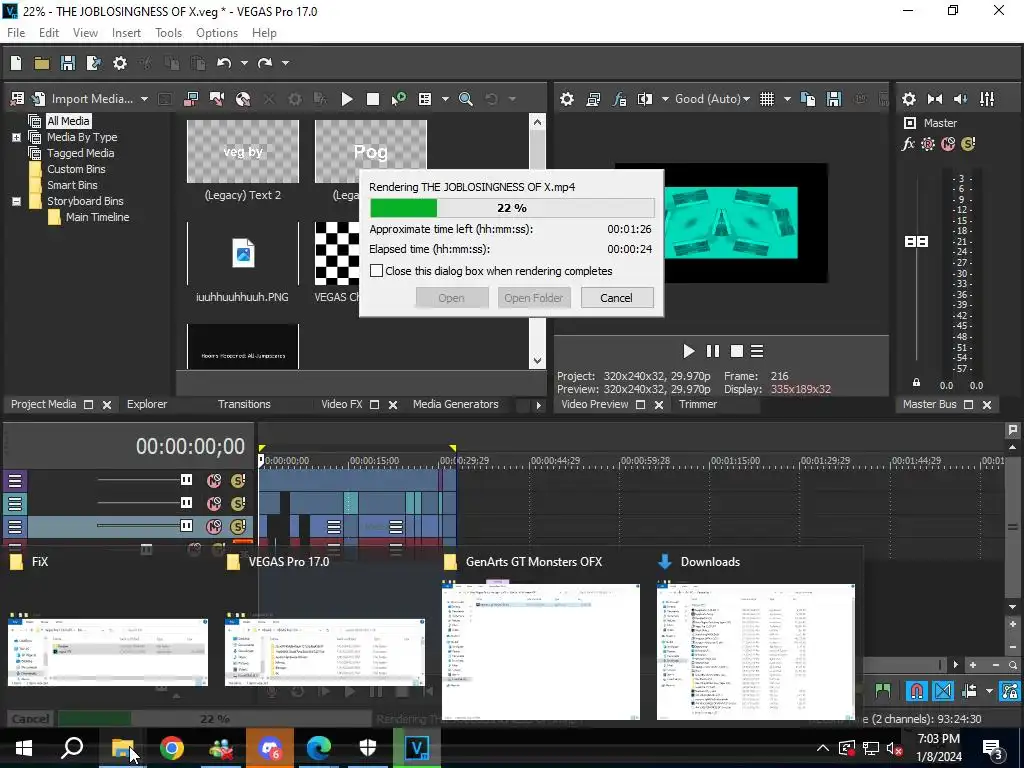The width and height of the screenshot is (1024, 768).
Task: Click Master automation settings icon
Action: click(928, 144)
